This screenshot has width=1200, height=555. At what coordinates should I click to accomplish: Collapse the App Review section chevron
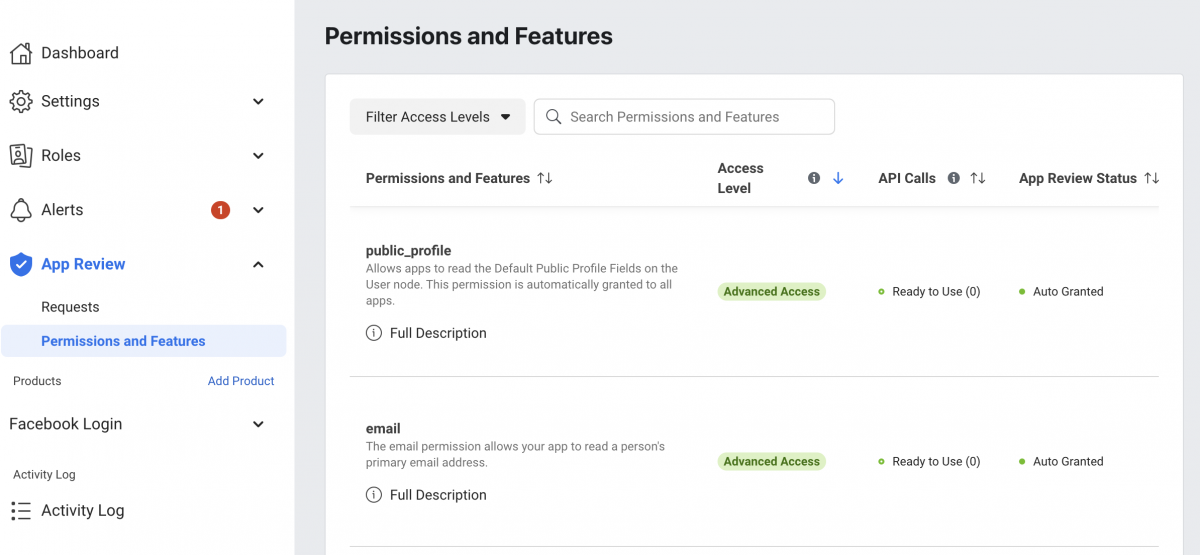pos(258,264)
